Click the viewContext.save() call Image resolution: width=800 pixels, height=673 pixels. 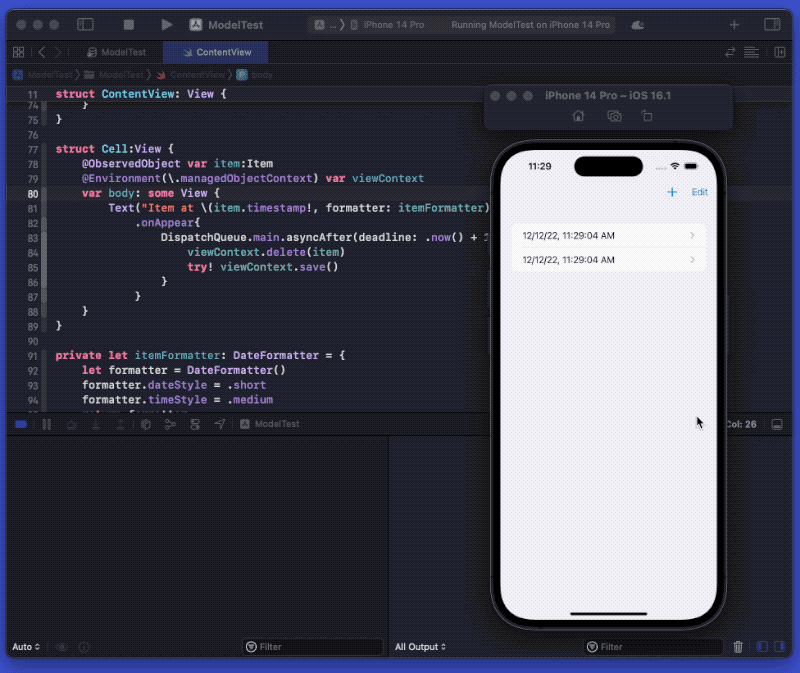pos(279,267)
